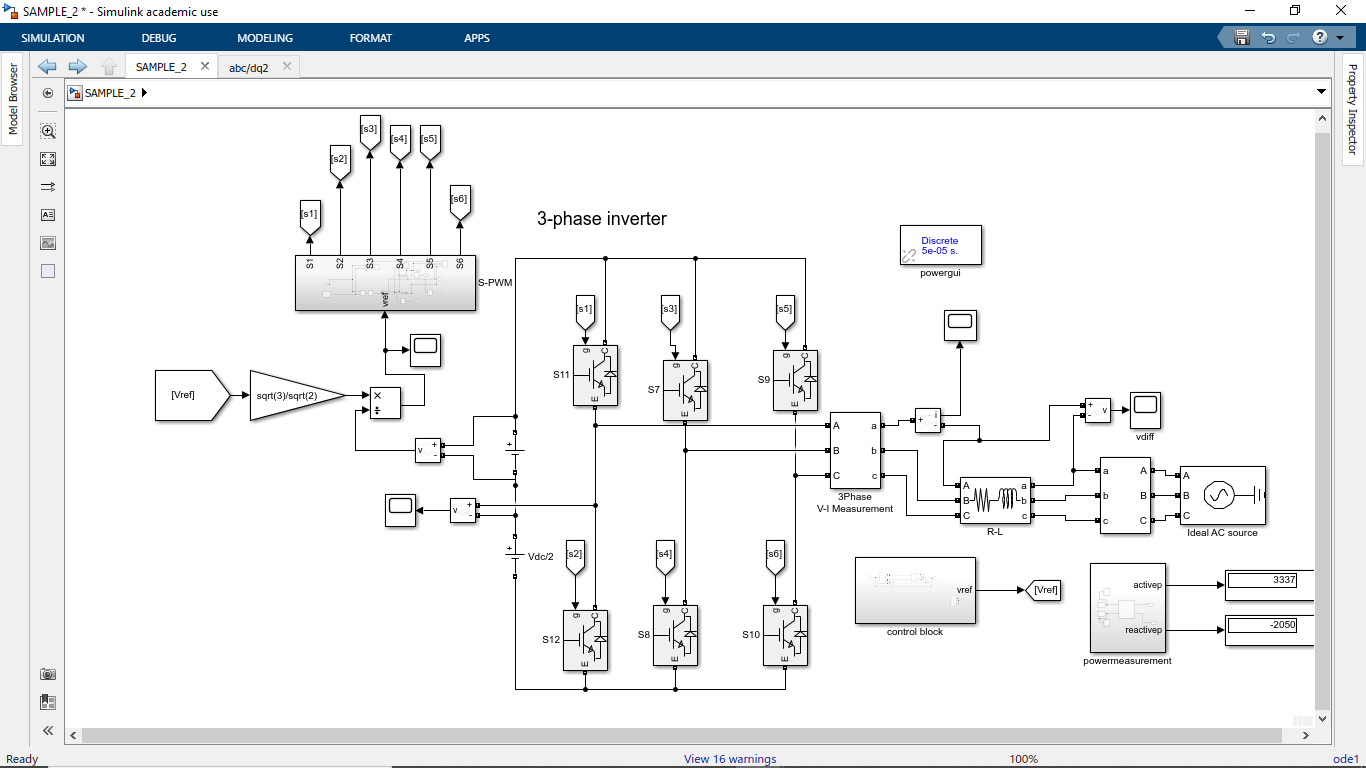Open the Help question mark button
Viewport: 1366px width, 768px height.
1320,37
